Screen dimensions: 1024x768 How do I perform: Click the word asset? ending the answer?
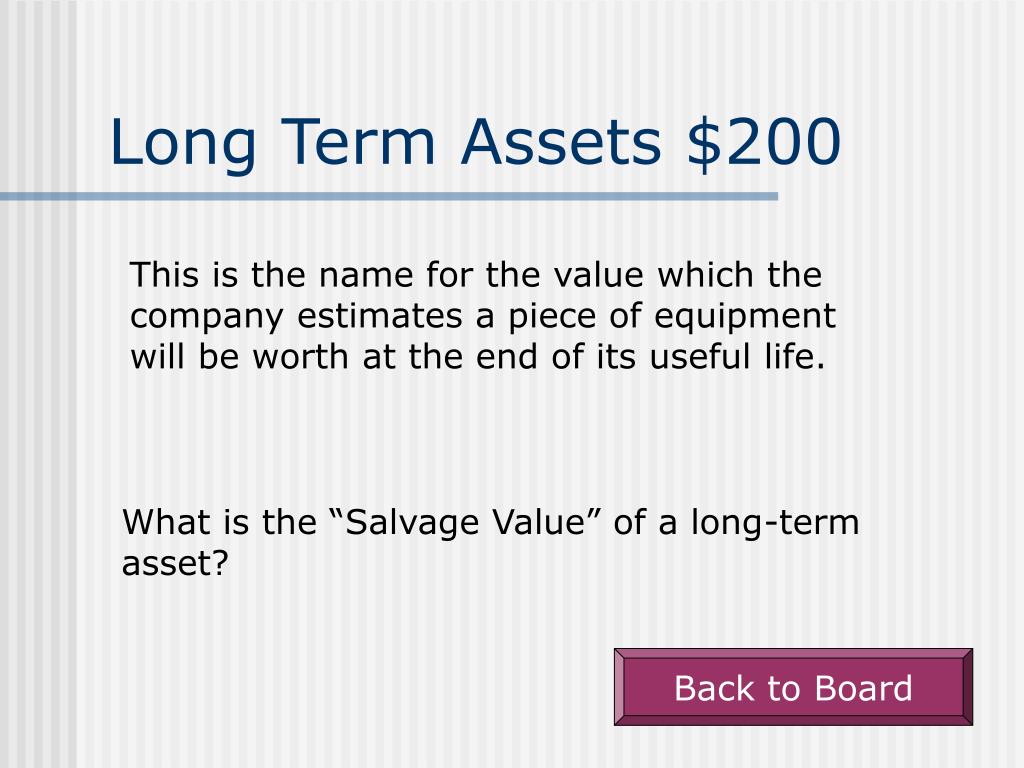pos(175,563)
